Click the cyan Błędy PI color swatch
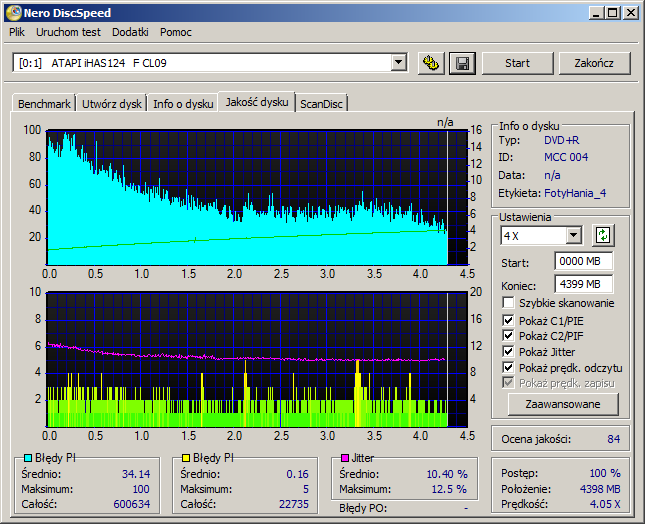This screenshot has height=524, width=645. [x=28, y=458]
